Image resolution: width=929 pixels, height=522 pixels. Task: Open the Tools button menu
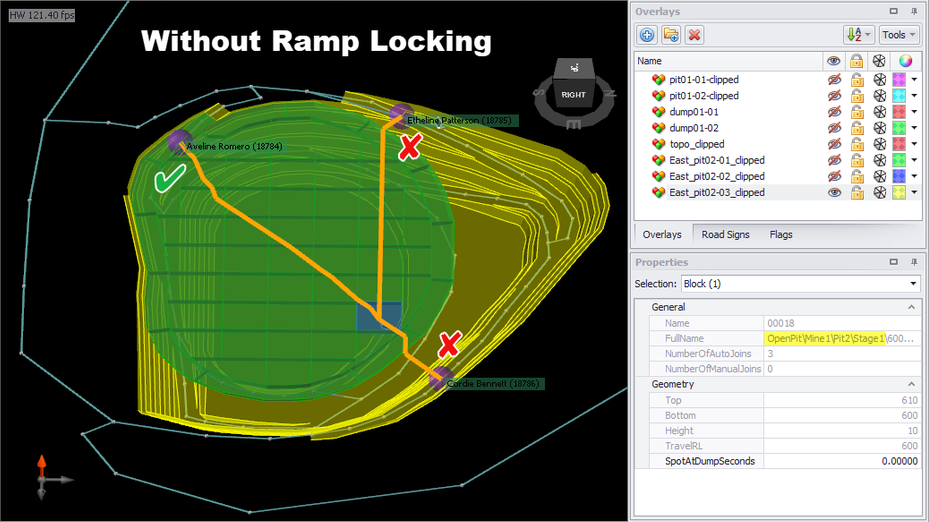click(898, 35)
